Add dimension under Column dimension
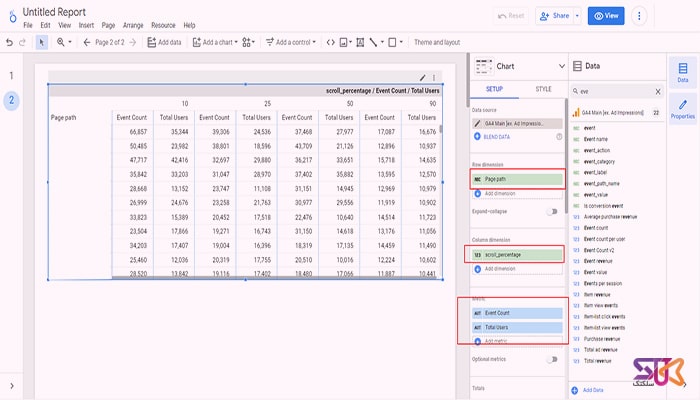This screenshot has width=700, height=400. 517,269
